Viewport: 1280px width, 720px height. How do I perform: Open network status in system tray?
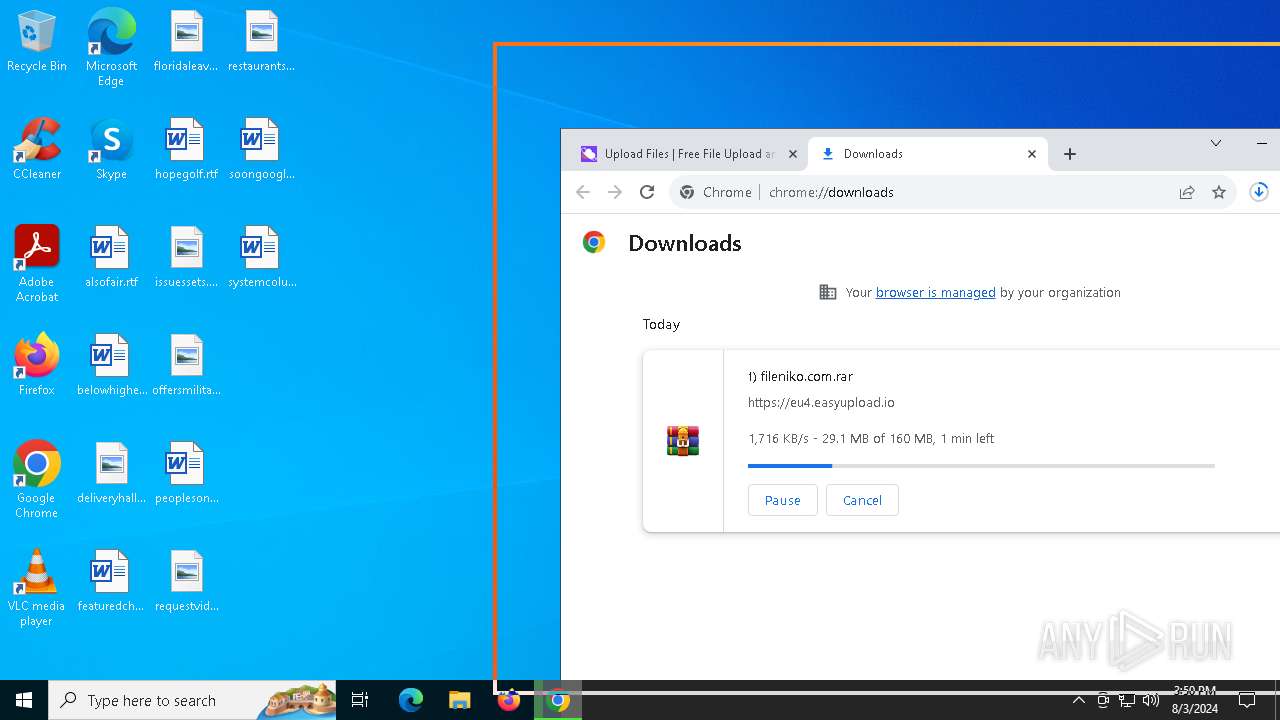1127,700
